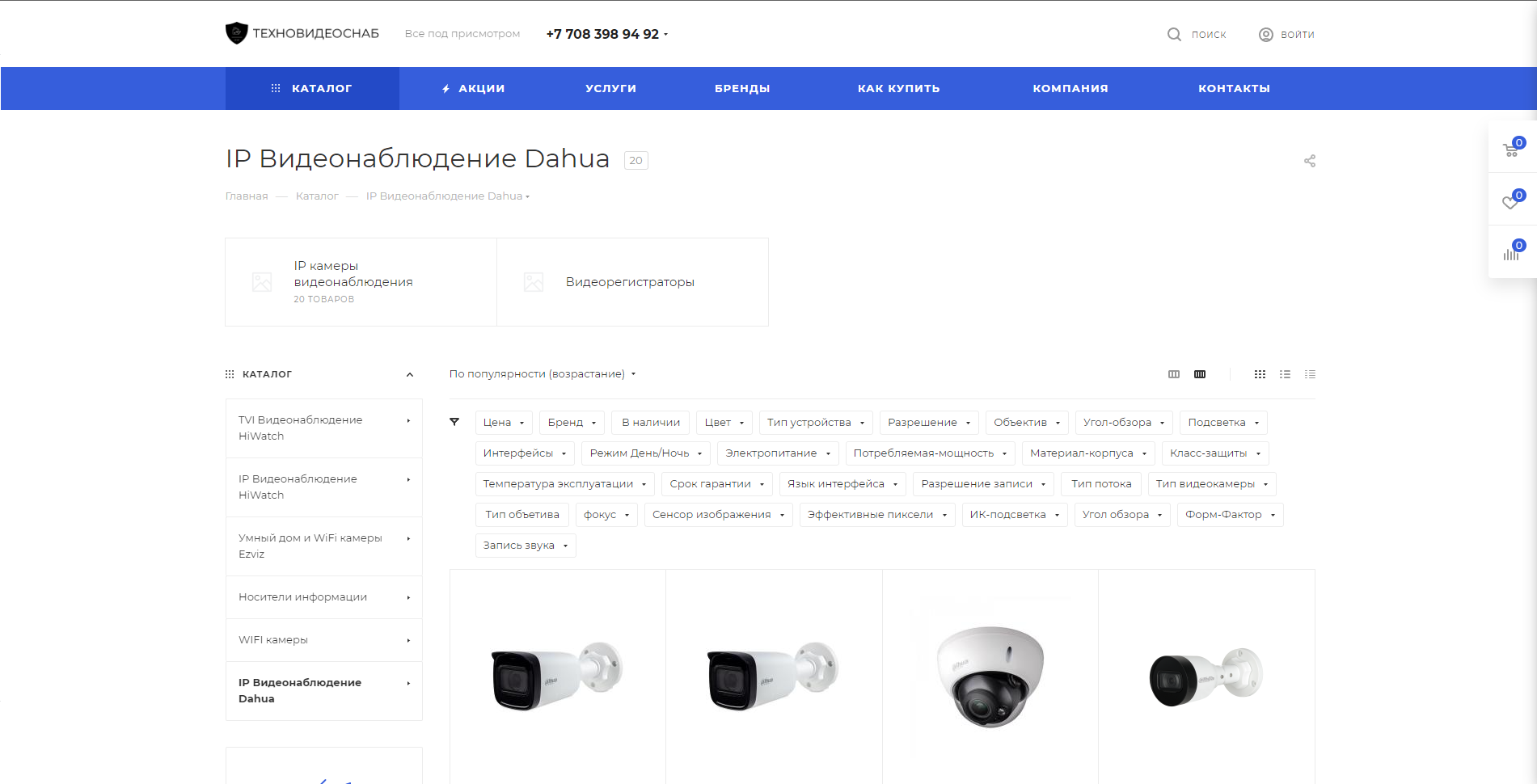Select the compact table display icon
Screen dimensions: 1537x784
pos(1310,374)
